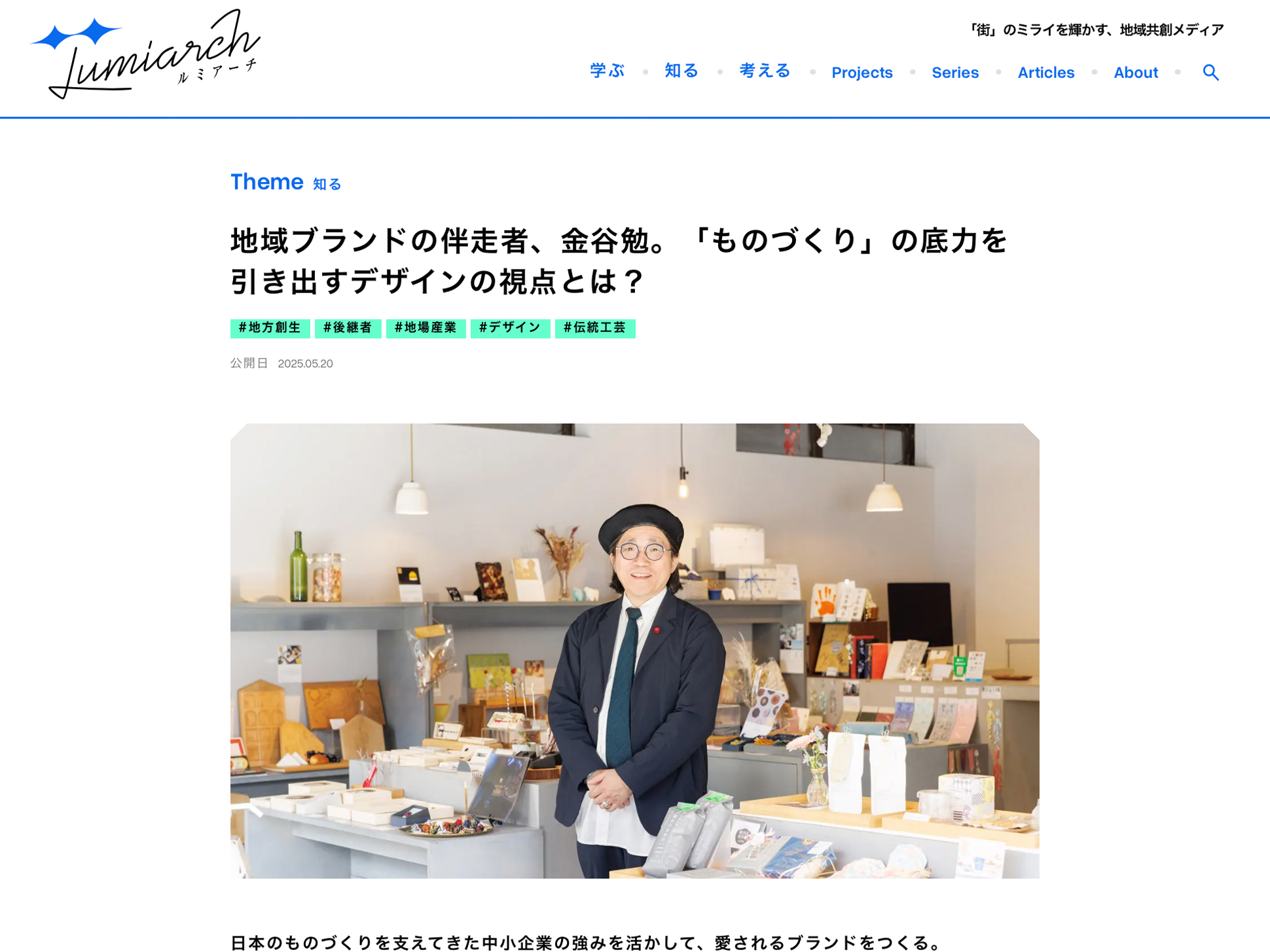The width and height of the screenshot is (1270, 952).
Task: Visit the About page
Action: coord(1135,73)
